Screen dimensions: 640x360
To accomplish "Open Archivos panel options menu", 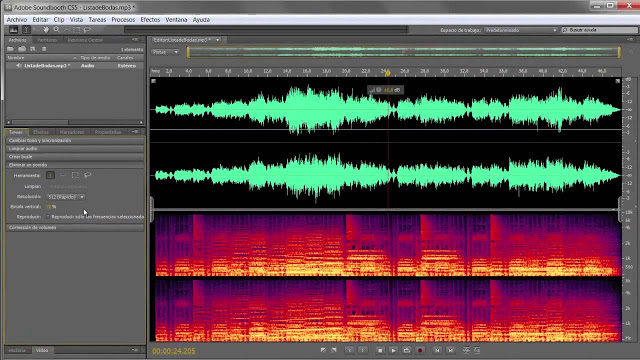I will click(x=135, y=40).
